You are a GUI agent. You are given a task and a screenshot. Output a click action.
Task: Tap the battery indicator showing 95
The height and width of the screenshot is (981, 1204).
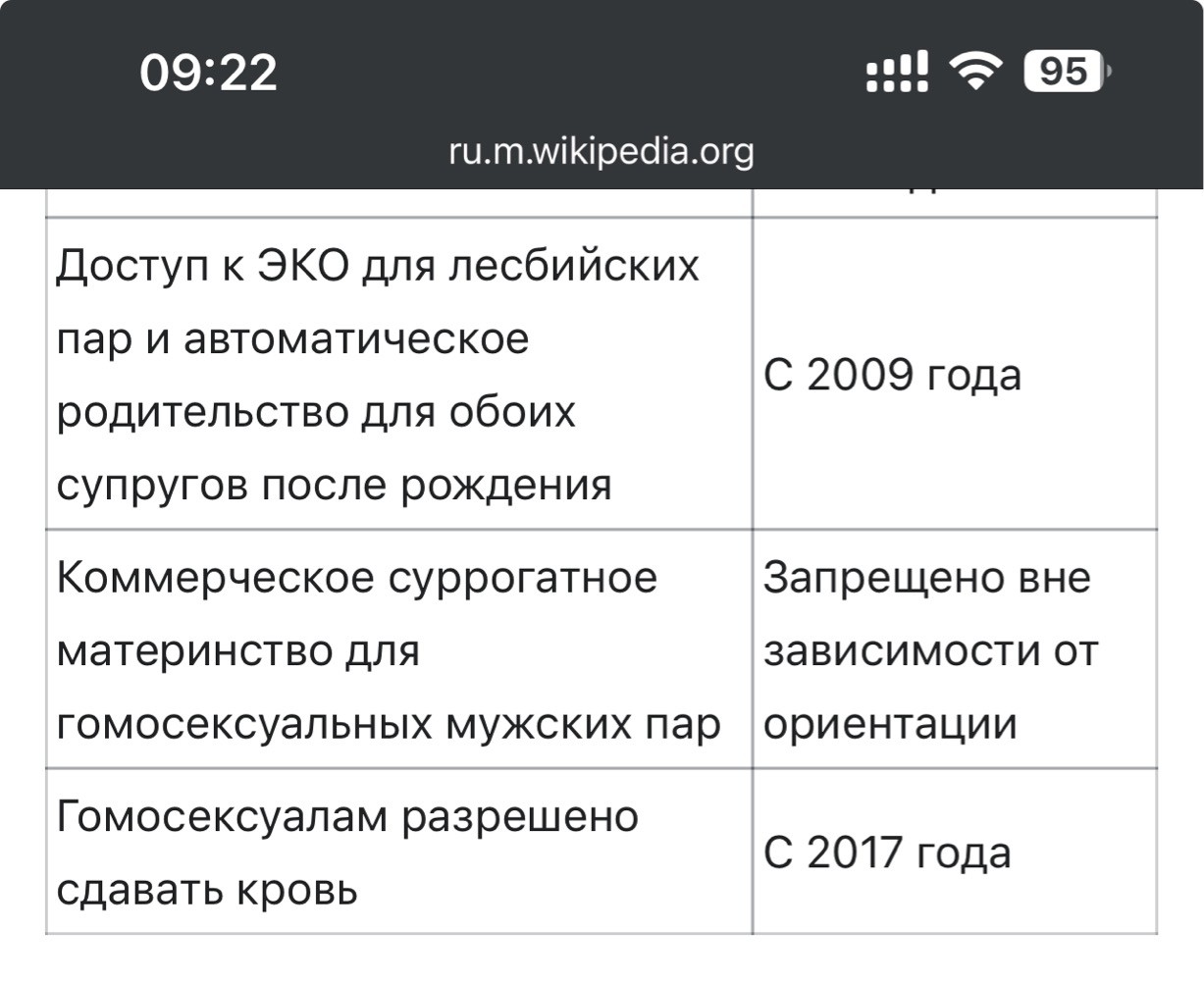[x=1067, y=71]
